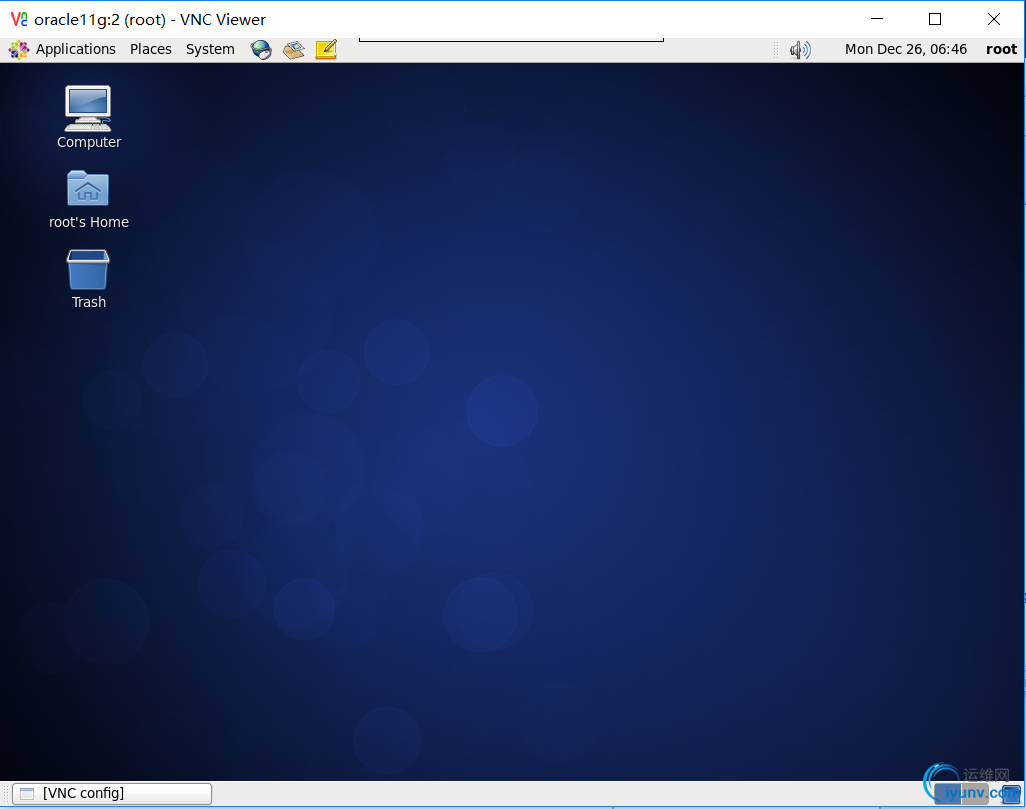Screen dimensions: 1026x809
Task: Select the root's Home folder icon
Action: (88, 200)
